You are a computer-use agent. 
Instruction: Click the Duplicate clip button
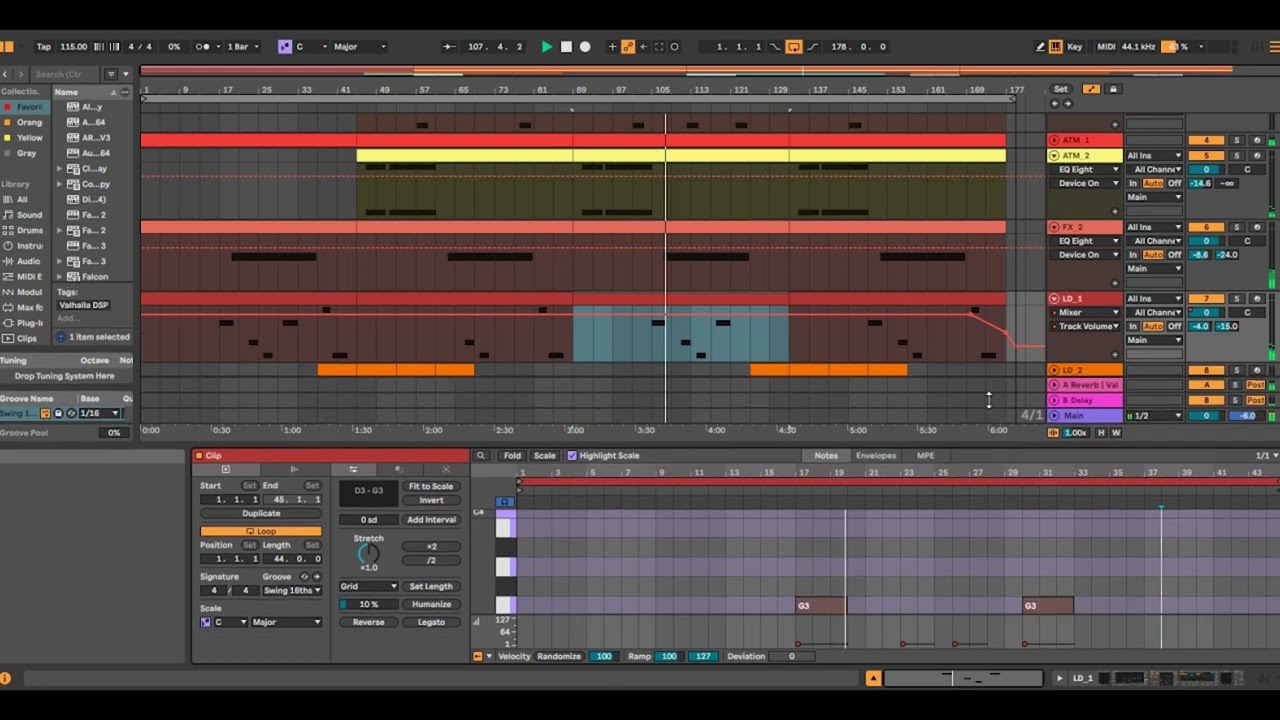pos(260,513)
